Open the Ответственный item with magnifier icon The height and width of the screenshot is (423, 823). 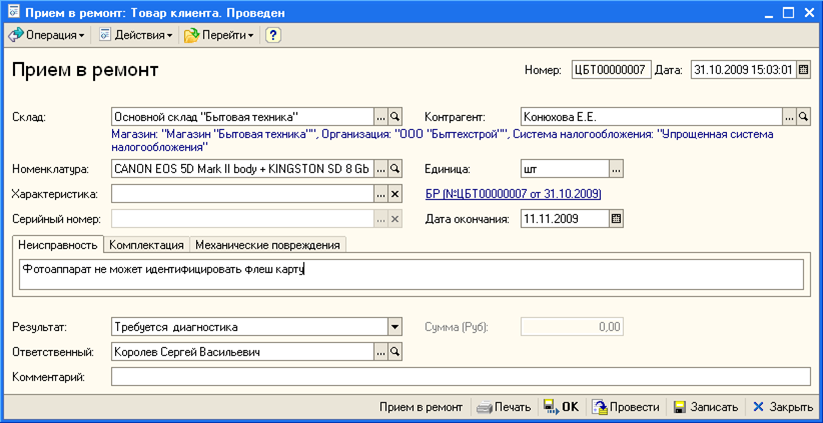click(x=395, y=352)
